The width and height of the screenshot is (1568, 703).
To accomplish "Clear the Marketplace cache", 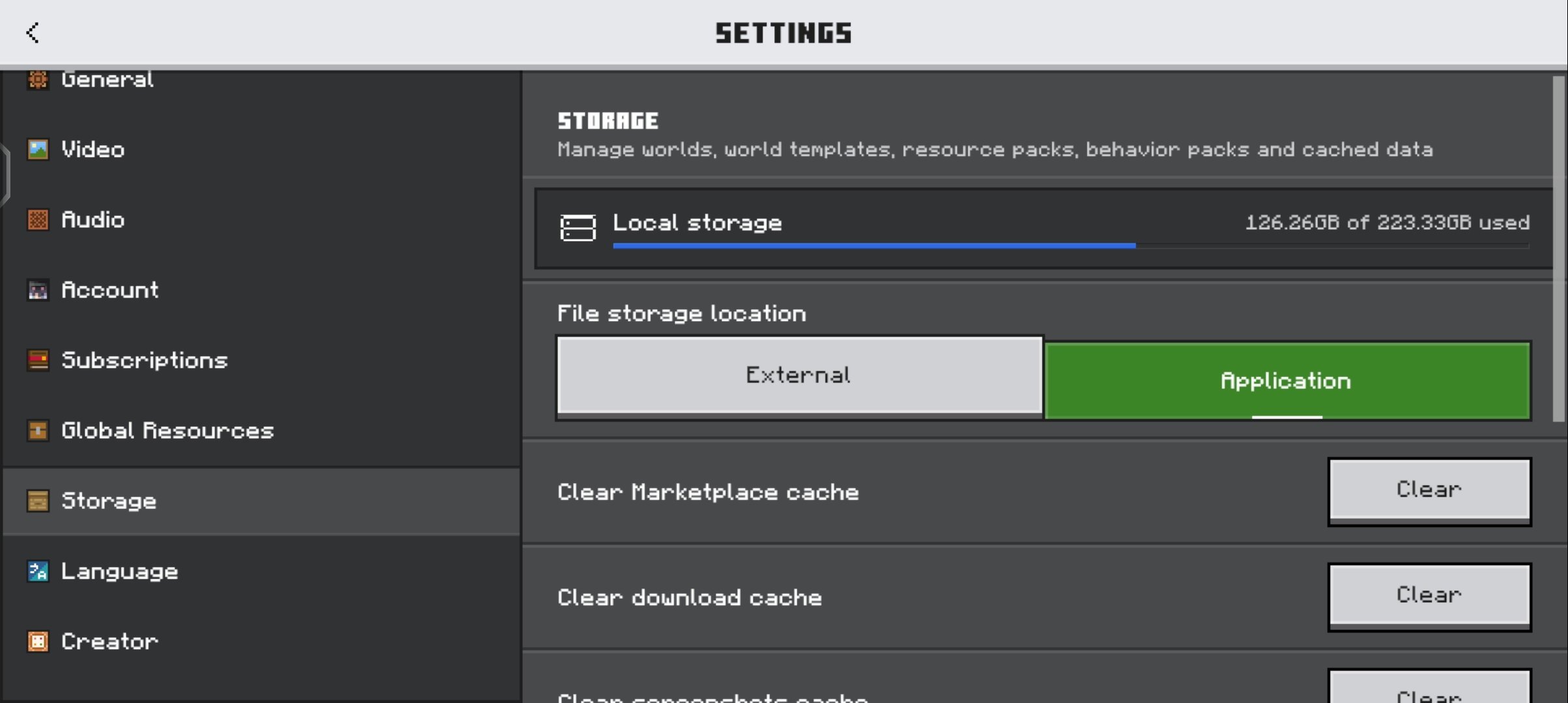I will (x=1429, y=491).
